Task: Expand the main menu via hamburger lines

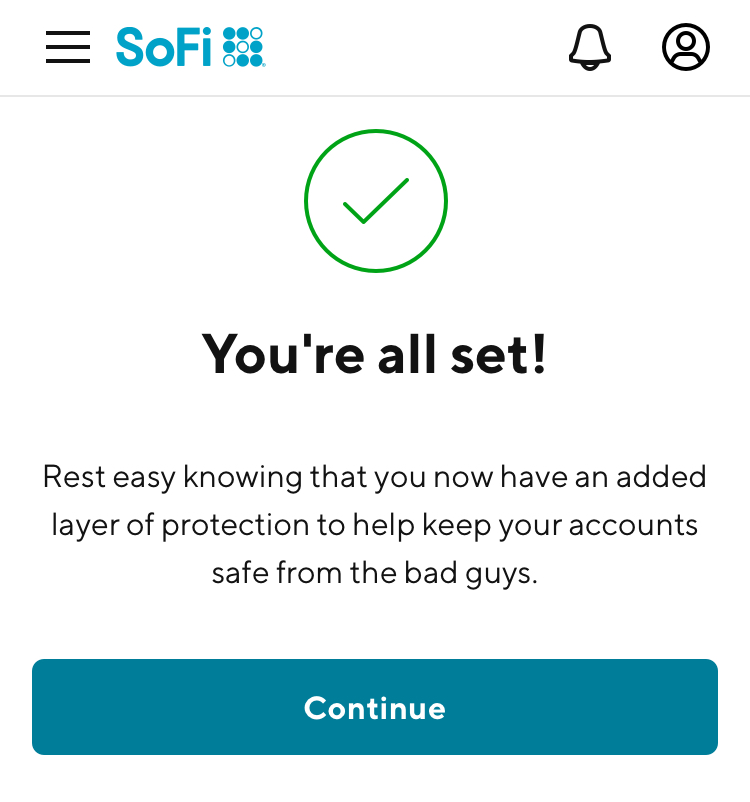Action: coord(67,47)
